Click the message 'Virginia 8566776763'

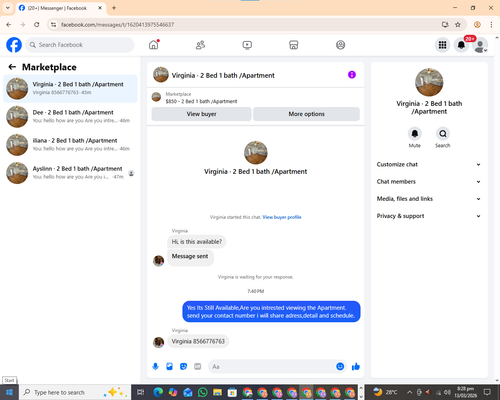coord(198,341)
